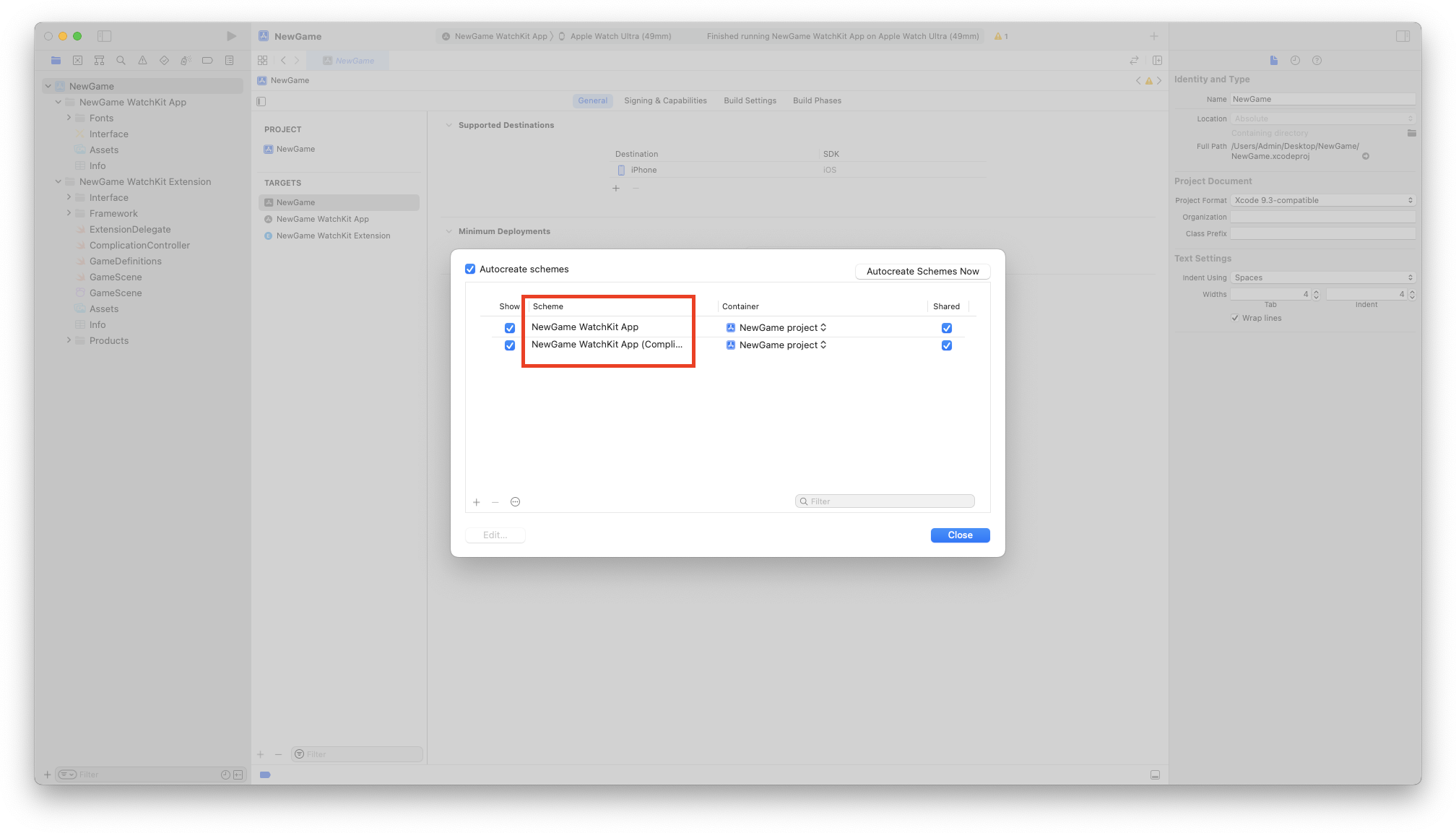Select the NewGame editor tab

click(349, 61)
